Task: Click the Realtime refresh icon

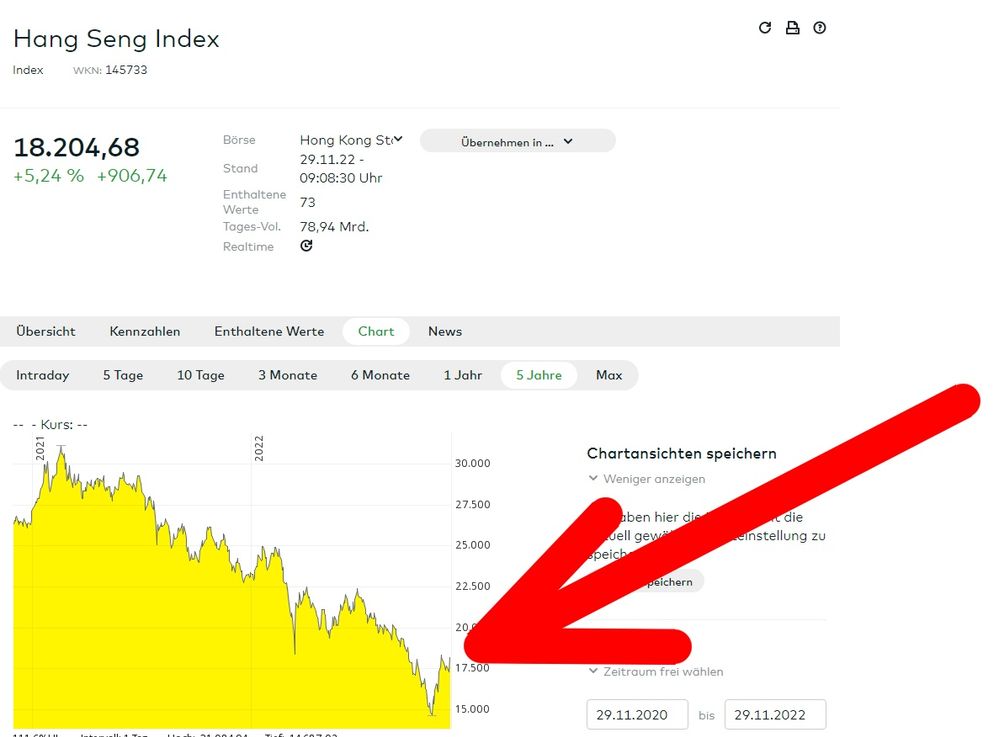Action: click(306, 246)
